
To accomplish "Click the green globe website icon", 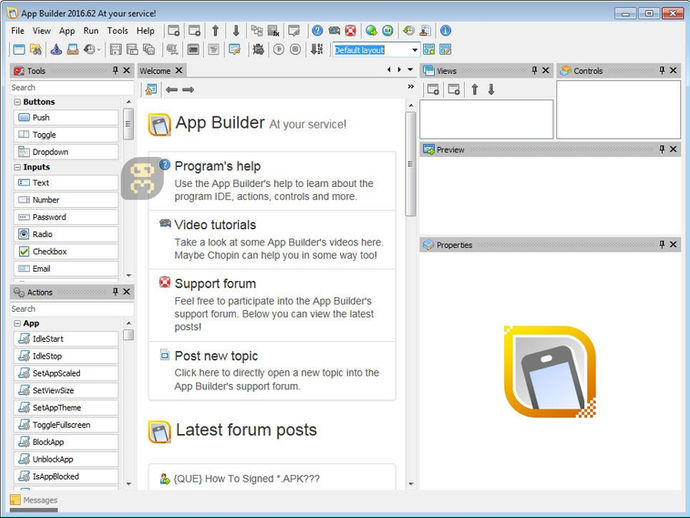I will click(x=371, y=31).
